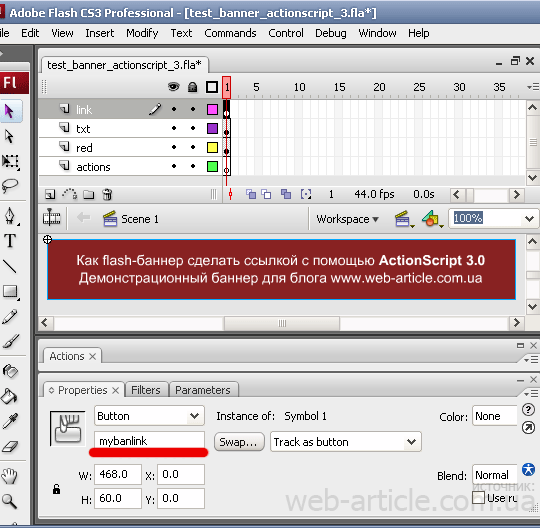Toggle lock dot of actions layer
Image resolution: width=540 pixels, height=528 pixels.
(193, 166)
